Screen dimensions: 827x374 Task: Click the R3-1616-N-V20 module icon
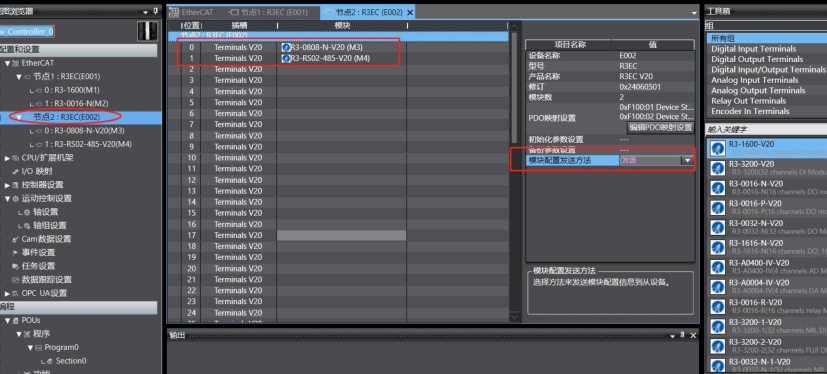click(x=717, y=247)
